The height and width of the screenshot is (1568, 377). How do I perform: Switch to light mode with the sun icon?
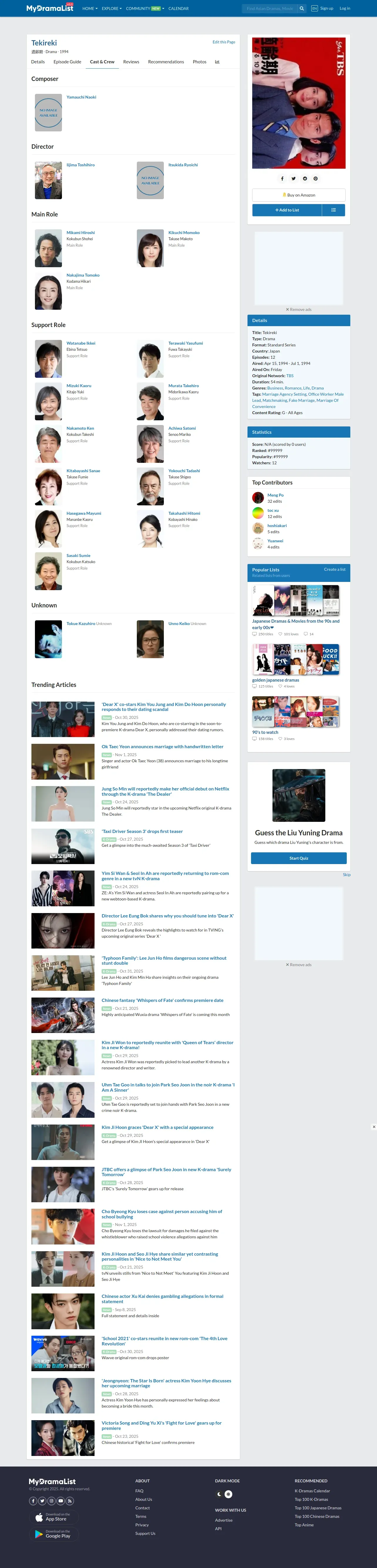(228, 1494)
